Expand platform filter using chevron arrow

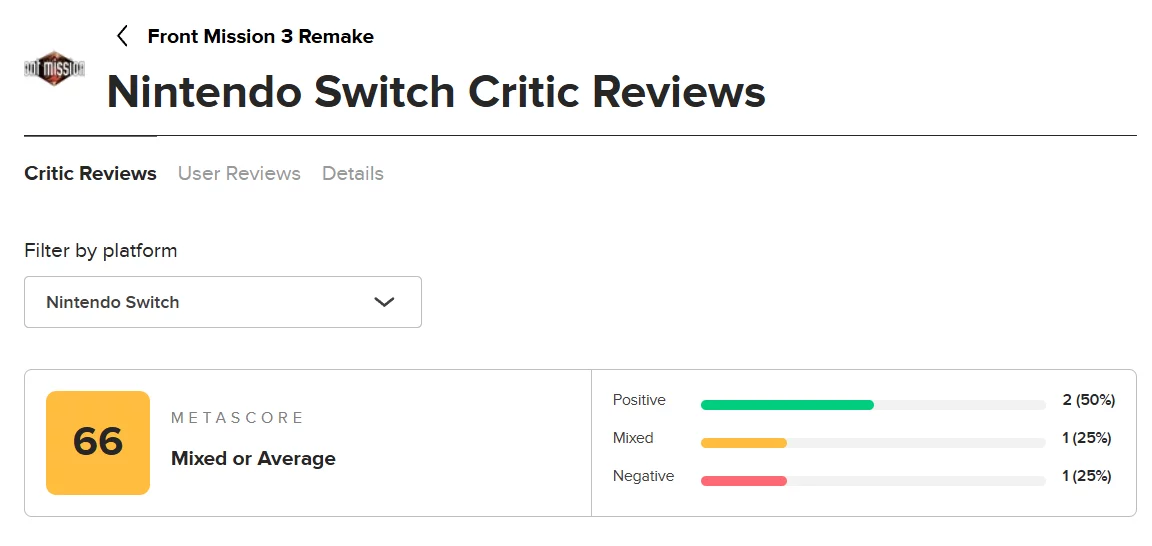tap(384, 302)
